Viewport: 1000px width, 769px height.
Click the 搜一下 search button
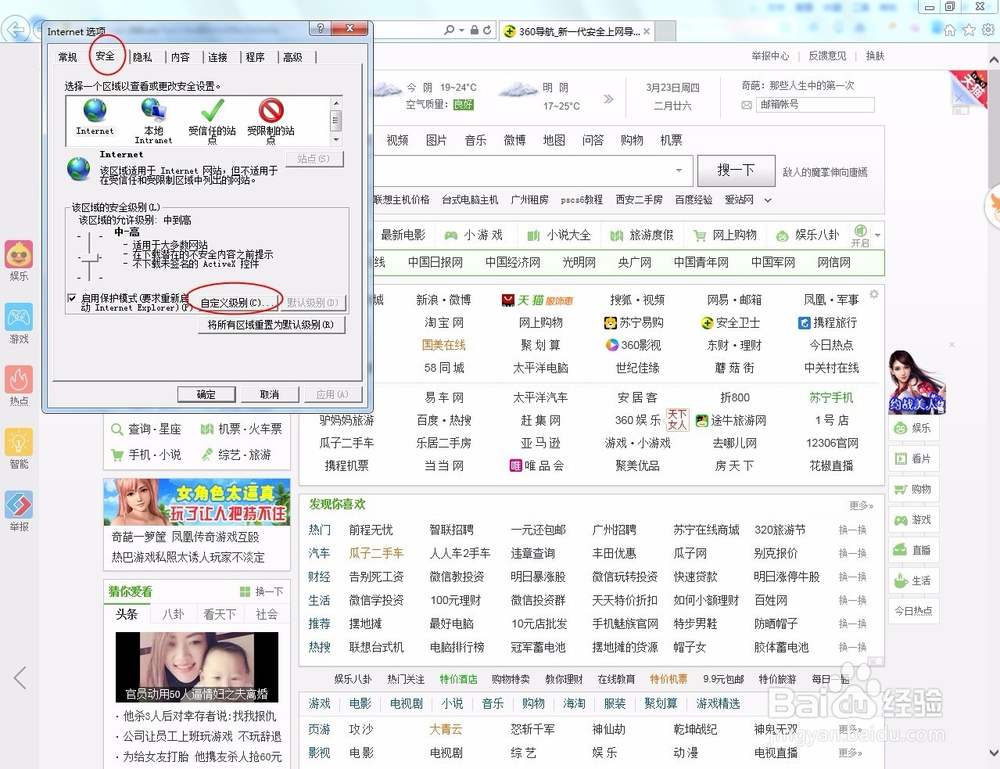(736, 170)
